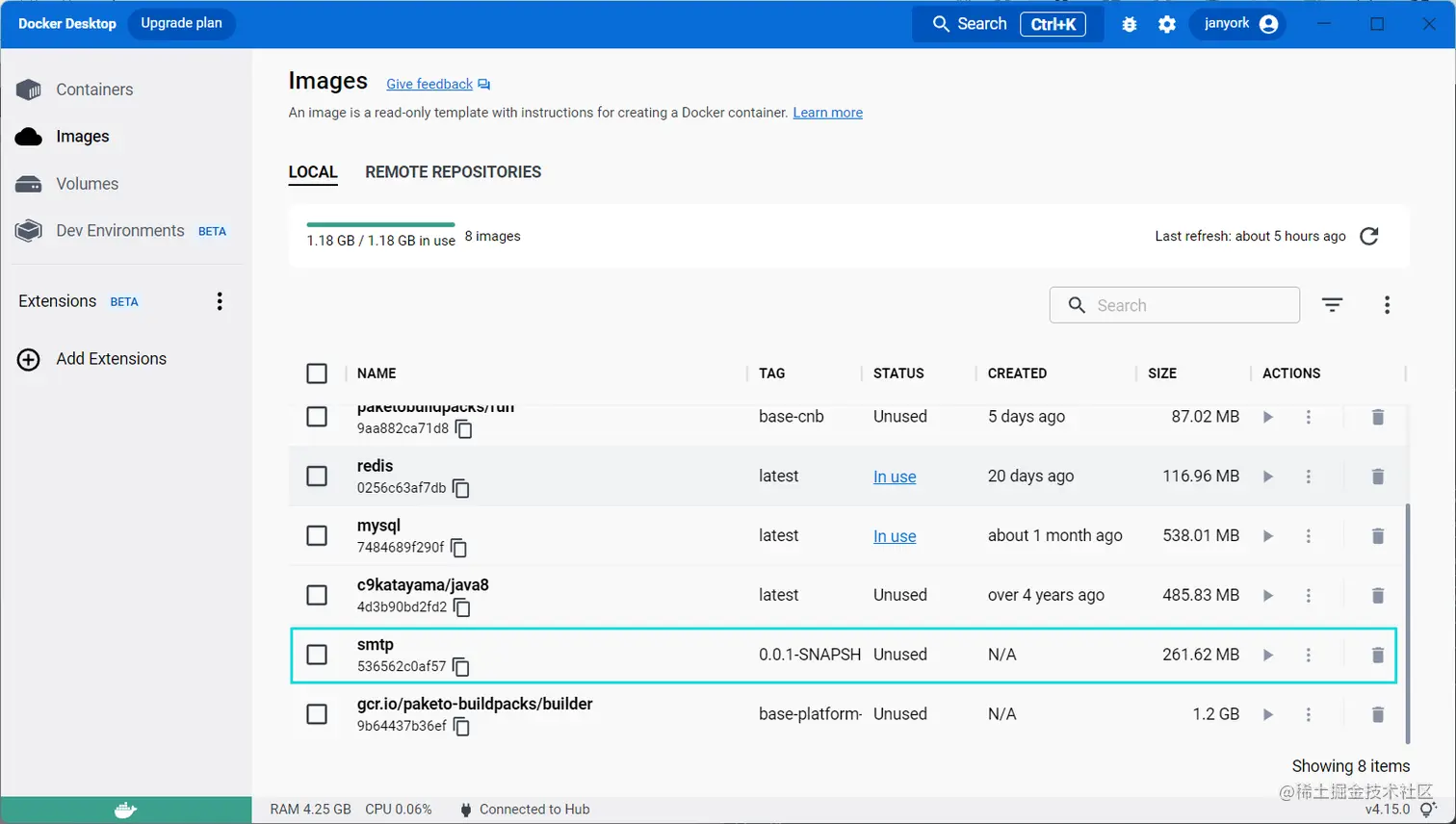
Task: Sort by the SIZE column header
Action: pyautogui.click(x=1162, y=373)
